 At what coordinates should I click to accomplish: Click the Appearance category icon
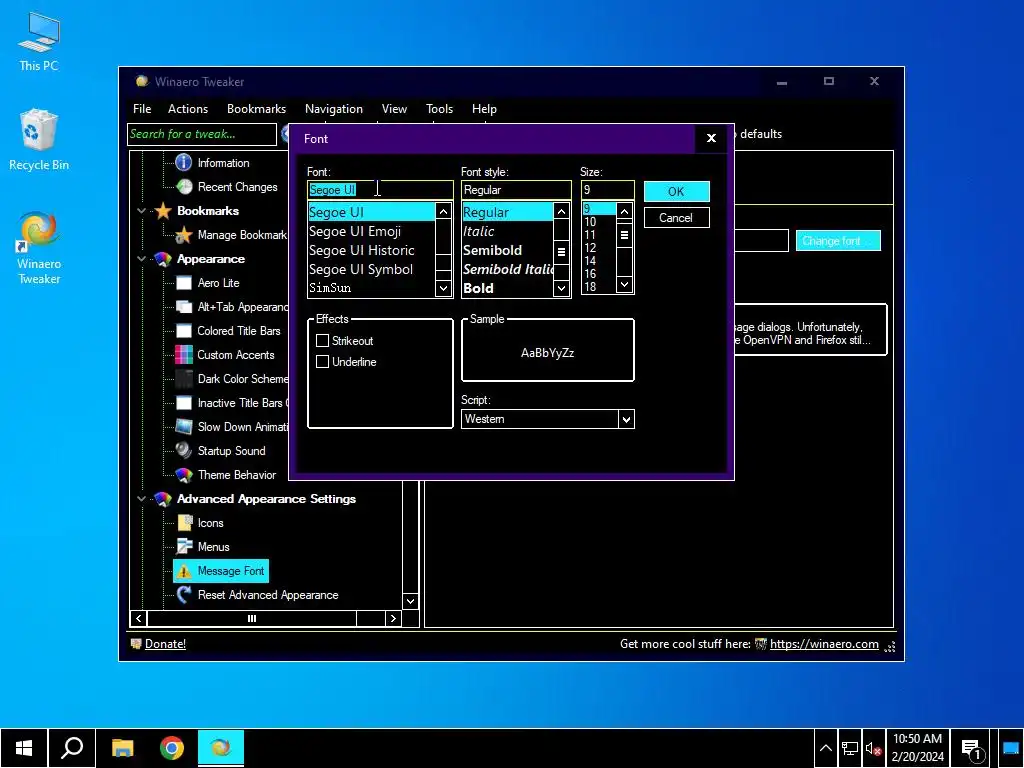[x=163, y=259]
